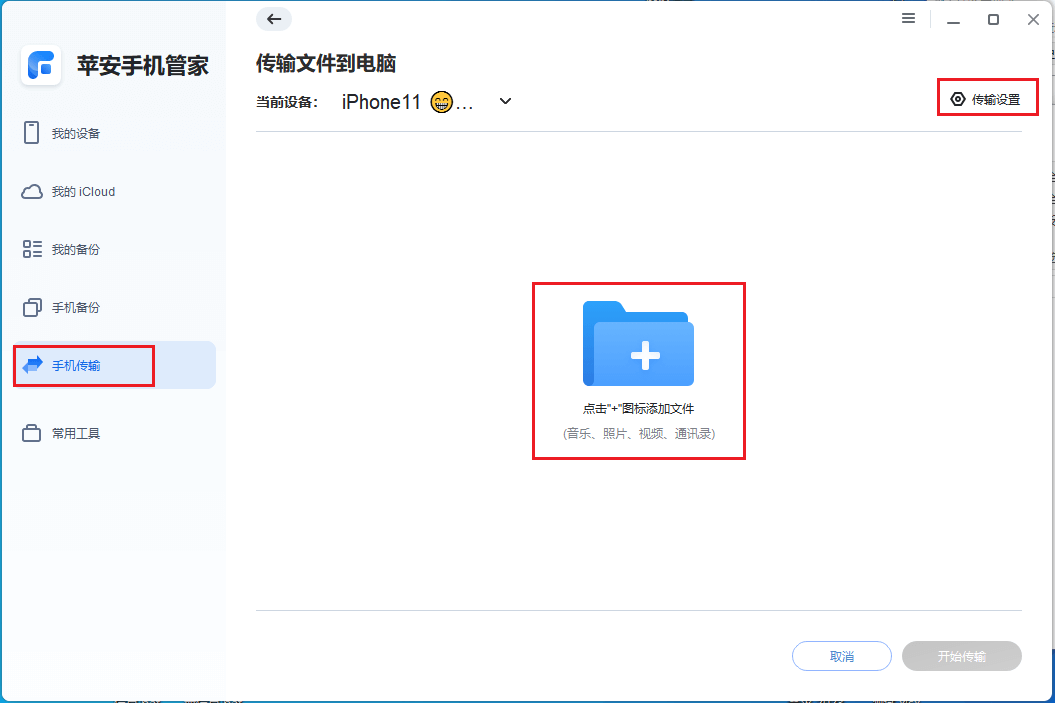Screen dimensions: 1055x703
Task: Click the back arrow at top left
Action: 273,19
